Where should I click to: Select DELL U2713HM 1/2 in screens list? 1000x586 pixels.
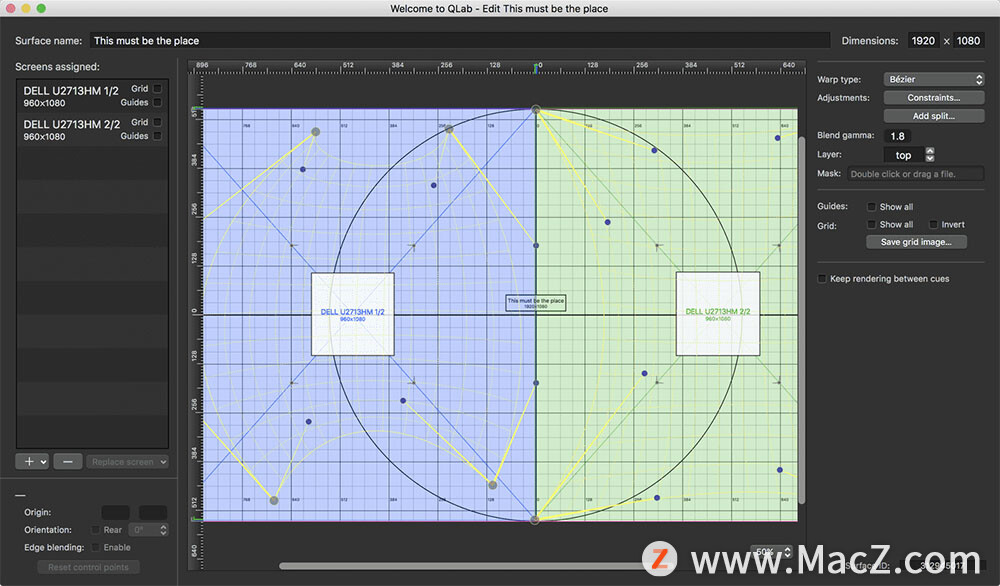pos(92,96)
